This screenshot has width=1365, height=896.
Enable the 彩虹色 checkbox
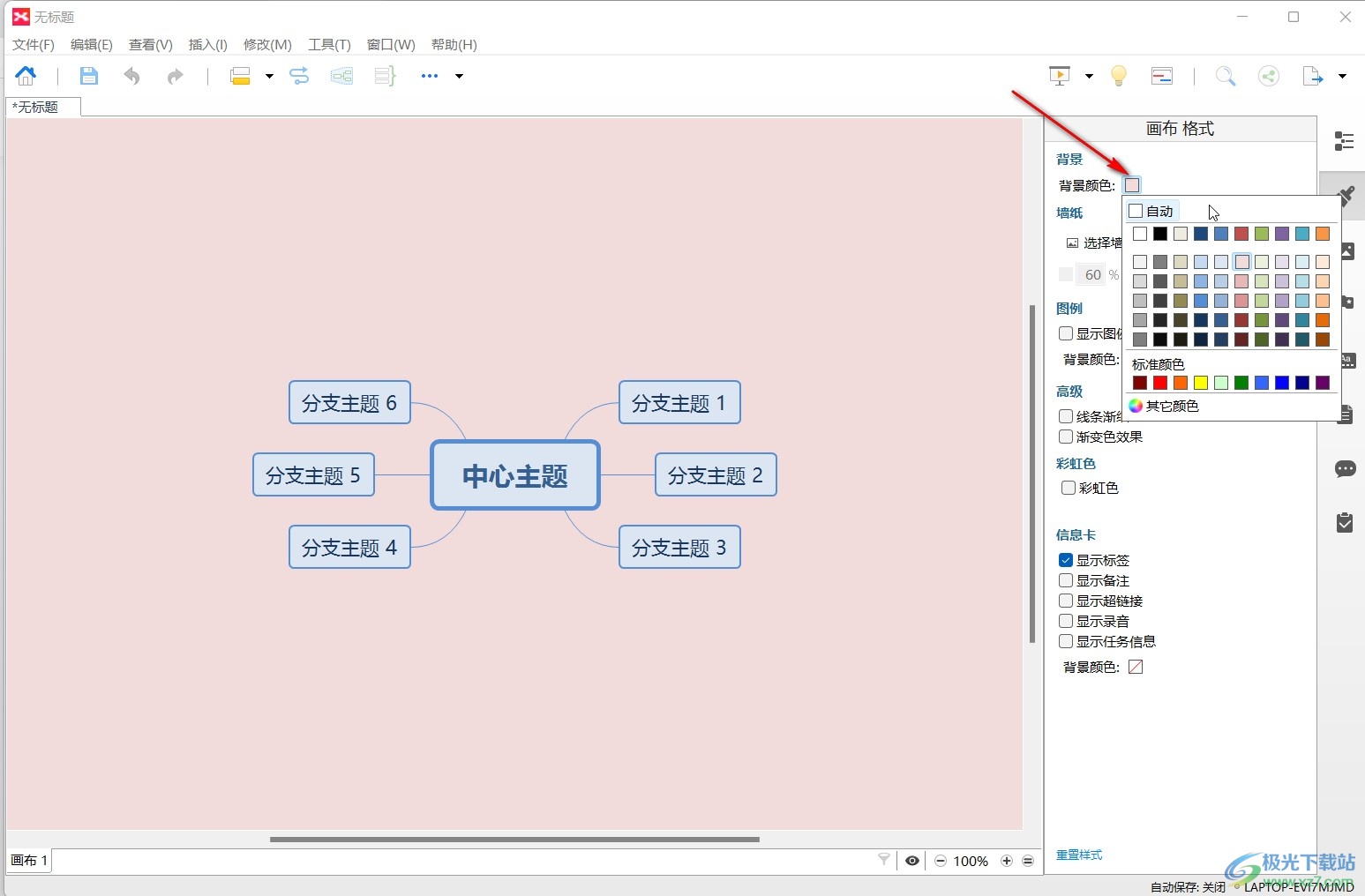(1069, 488)
